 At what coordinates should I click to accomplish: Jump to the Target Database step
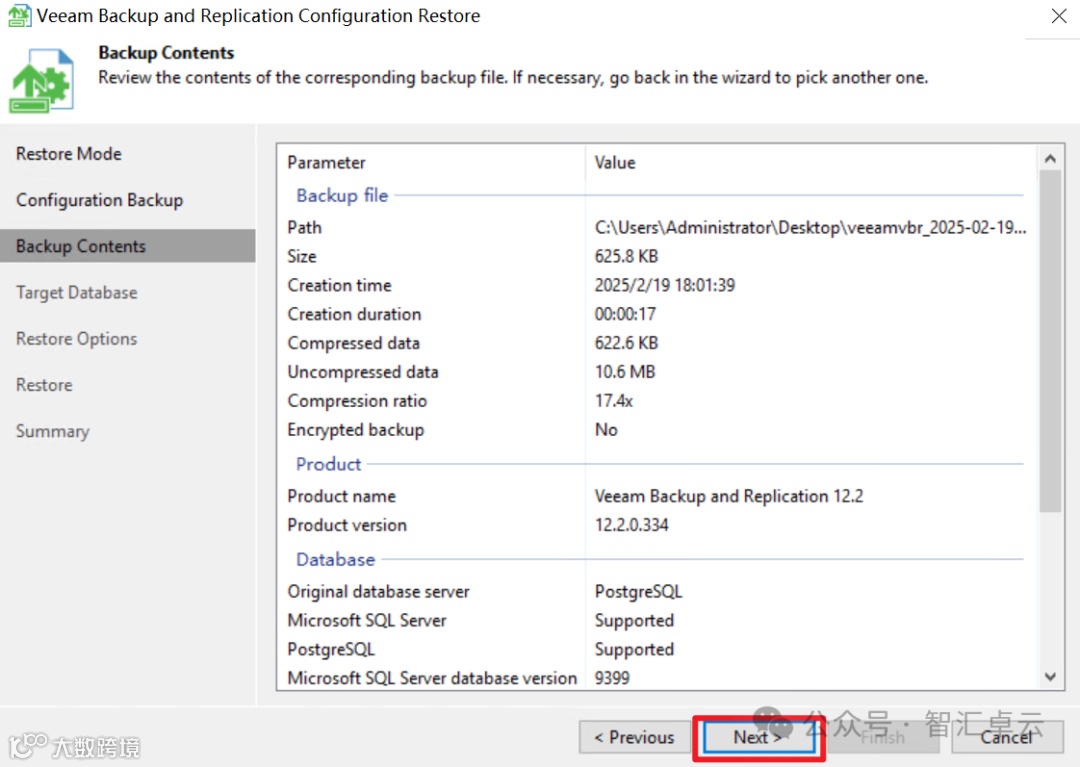point(76,293)
